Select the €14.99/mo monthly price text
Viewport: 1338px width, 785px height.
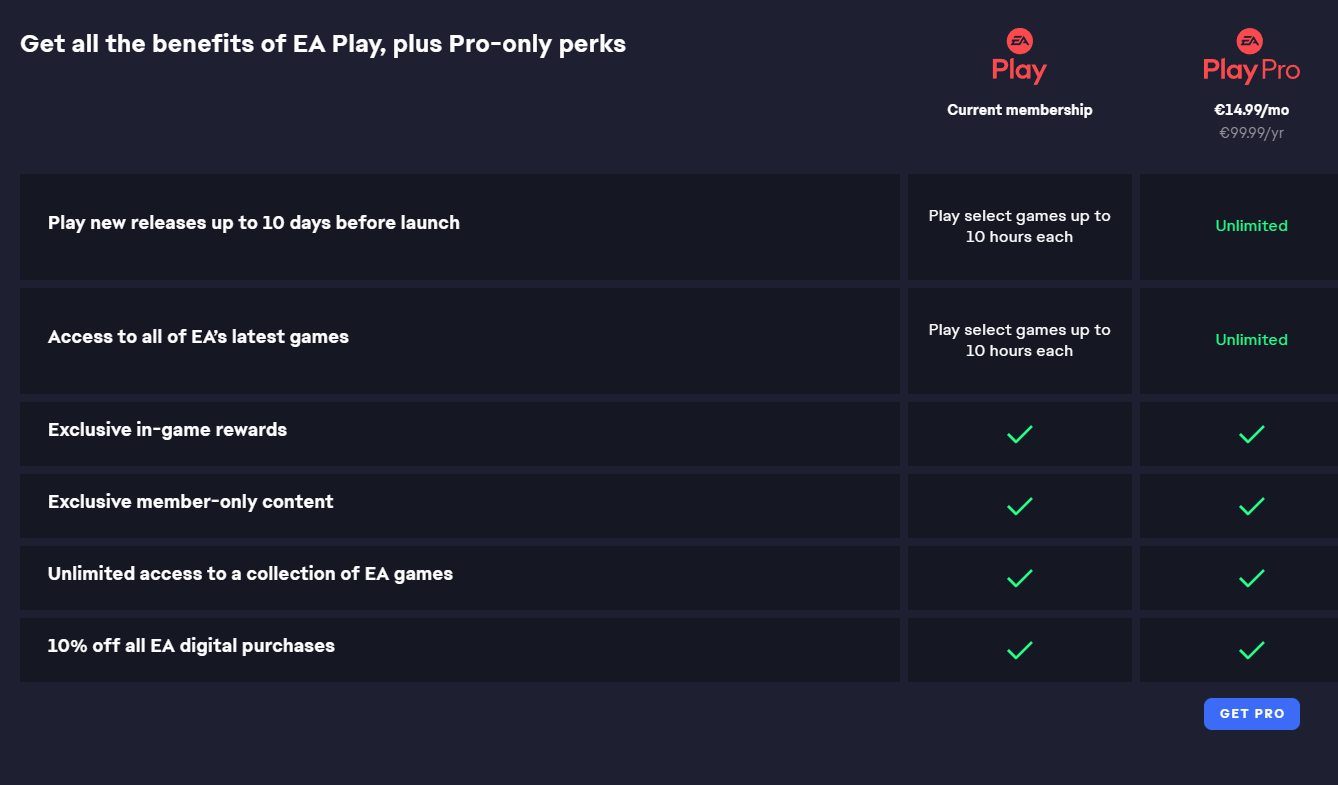click(1251, 110)
